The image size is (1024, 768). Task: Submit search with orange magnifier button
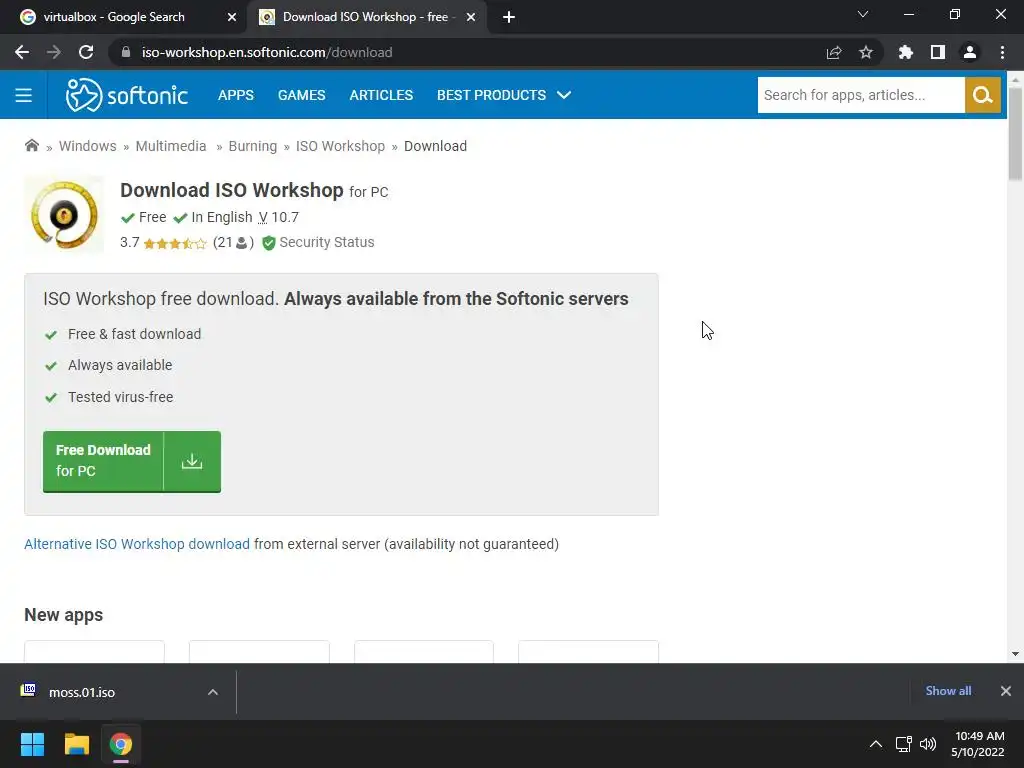982,95
